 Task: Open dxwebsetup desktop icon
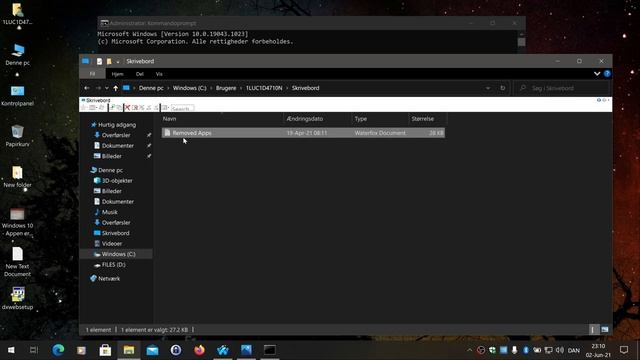click(x=18, y=298)
